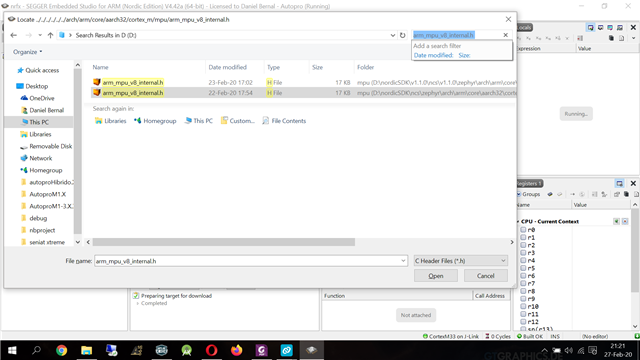
Task: Open Firefox from the taskbar
Action: pos(236,350)
